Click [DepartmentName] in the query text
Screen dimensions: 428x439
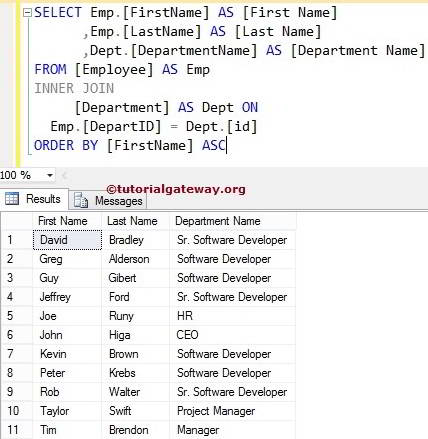point(194,51)
